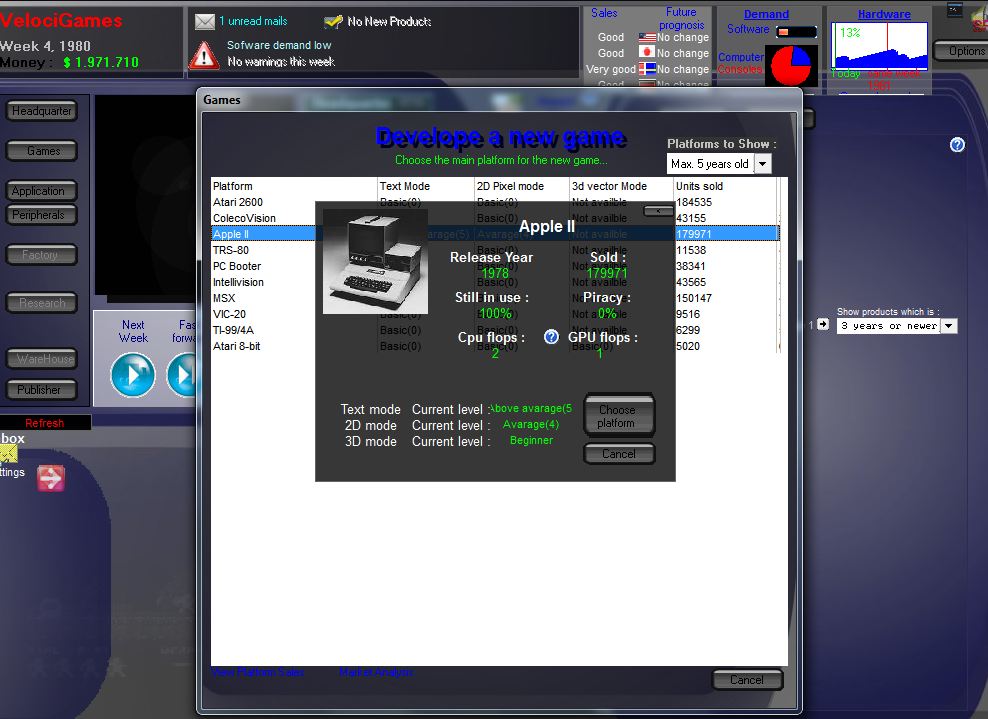The height and width of the screenshot is (719, 988).
Task: Cancel the Apple II platform popup
Action: pos(619,454)
